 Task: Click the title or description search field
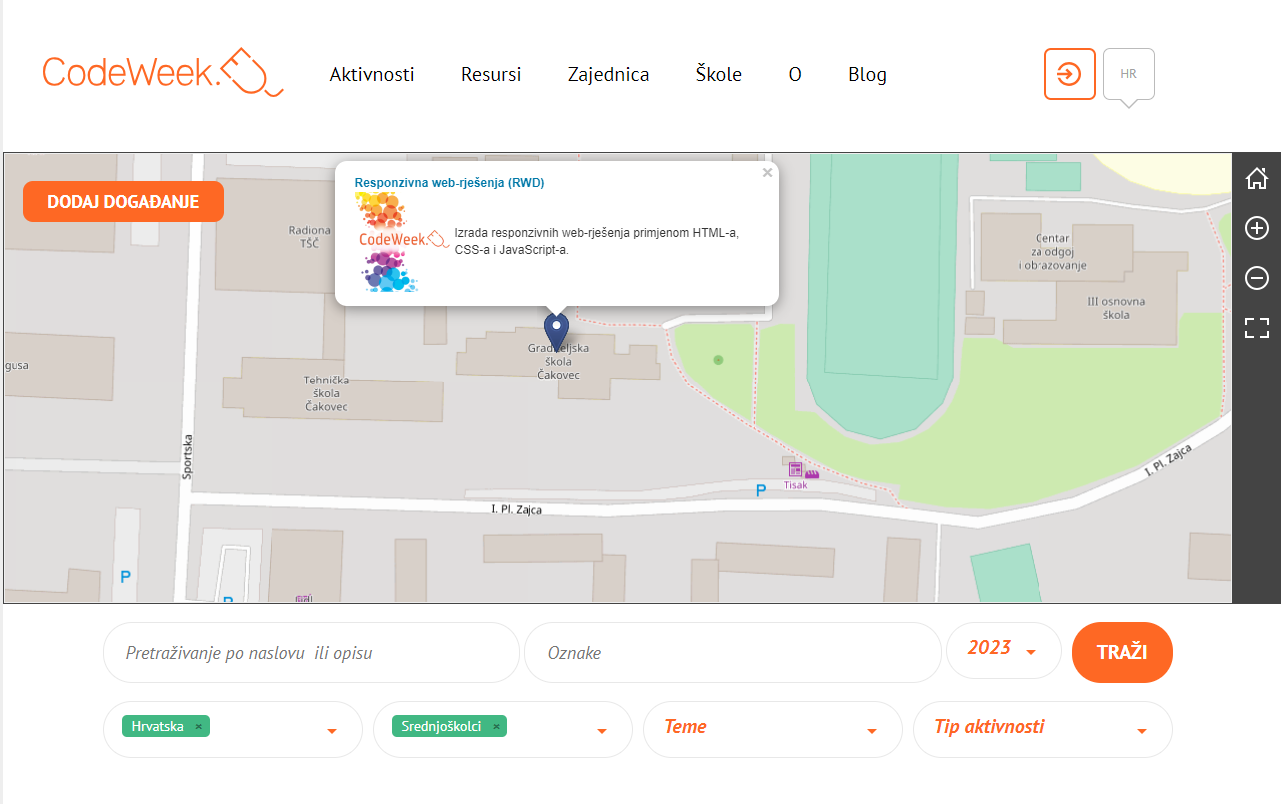coord(311,653)
